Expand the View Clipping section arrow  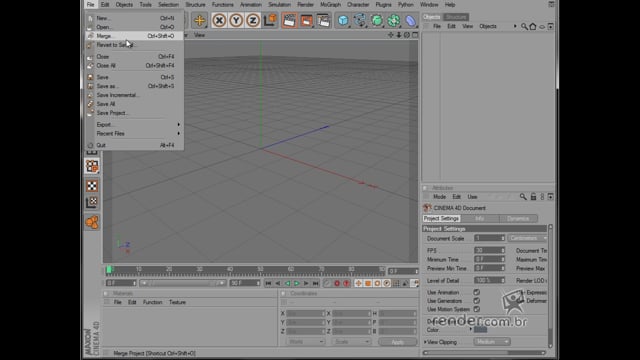point(425,342)
